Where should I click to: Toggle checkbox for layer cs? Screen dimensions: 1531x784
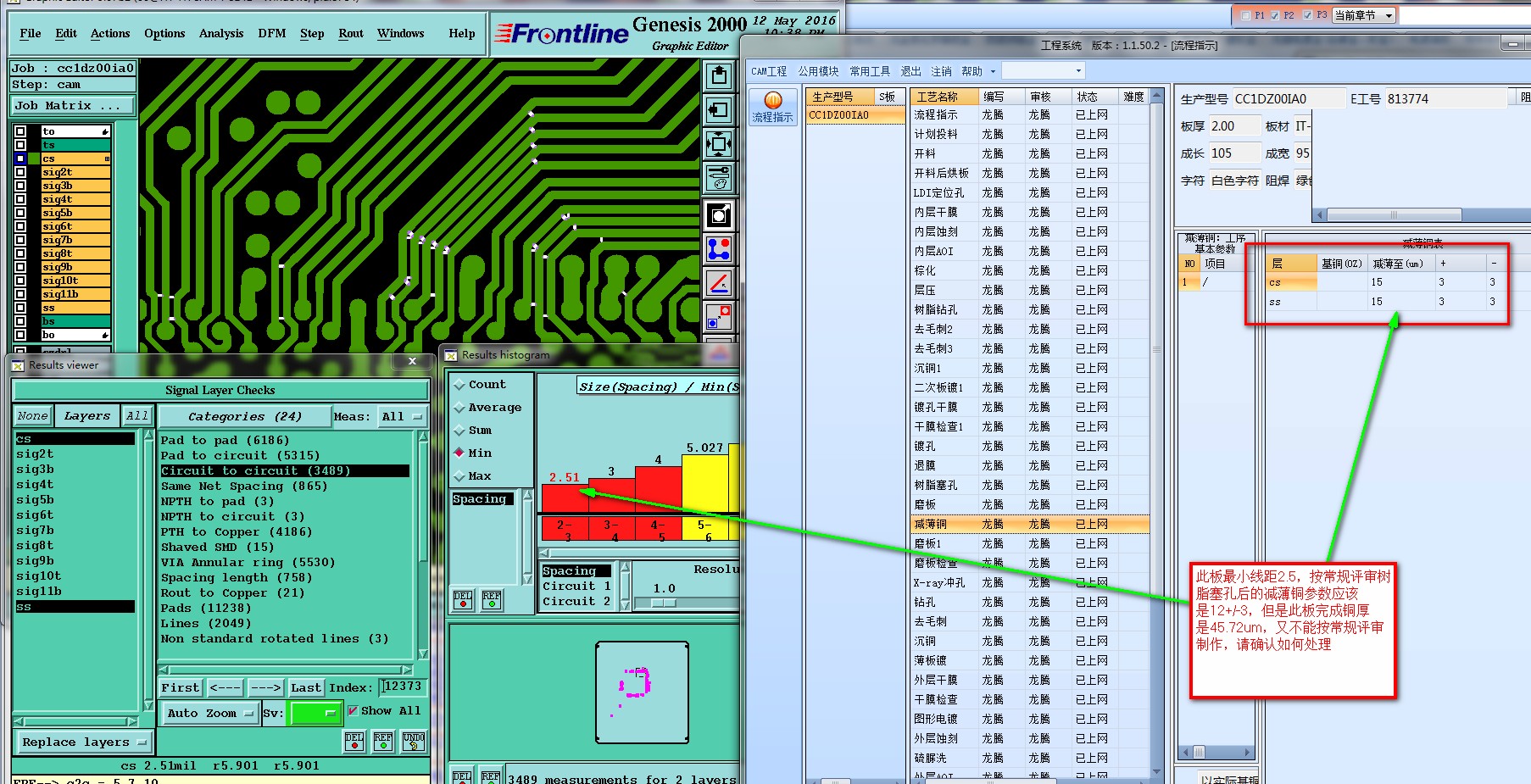click(20, 158)
